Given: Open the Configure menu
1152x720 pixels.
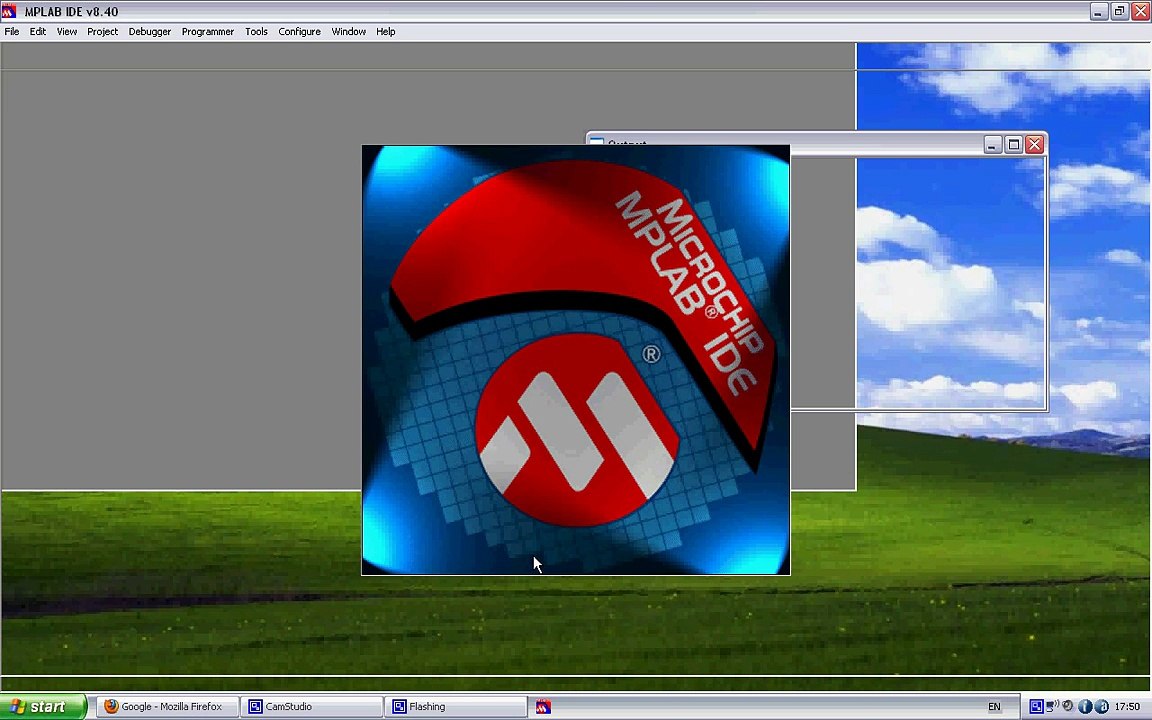Looking at the screenshot, I should [x=300, y=32].
